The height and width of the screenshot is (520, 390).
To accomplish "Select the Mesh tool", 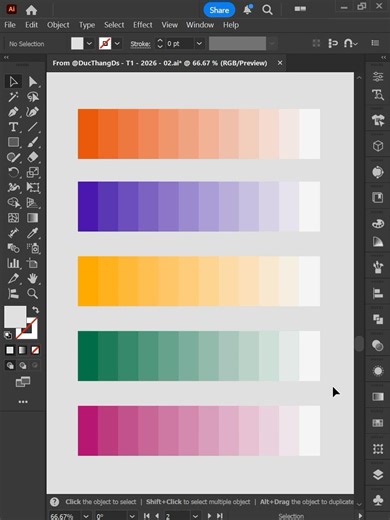I will tap(13, 218).
